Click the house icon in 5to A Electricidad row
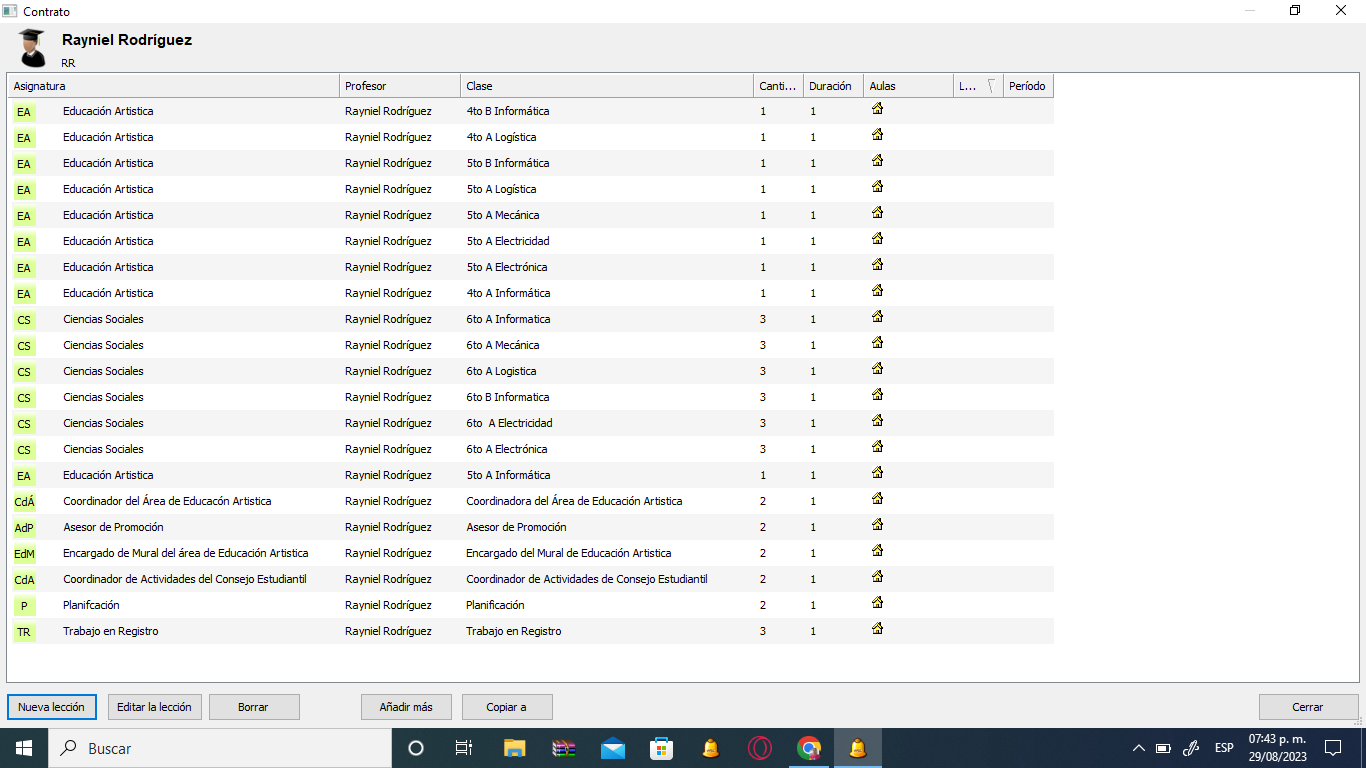Screen dimensions: 1366x768 [x=878, y=239]
